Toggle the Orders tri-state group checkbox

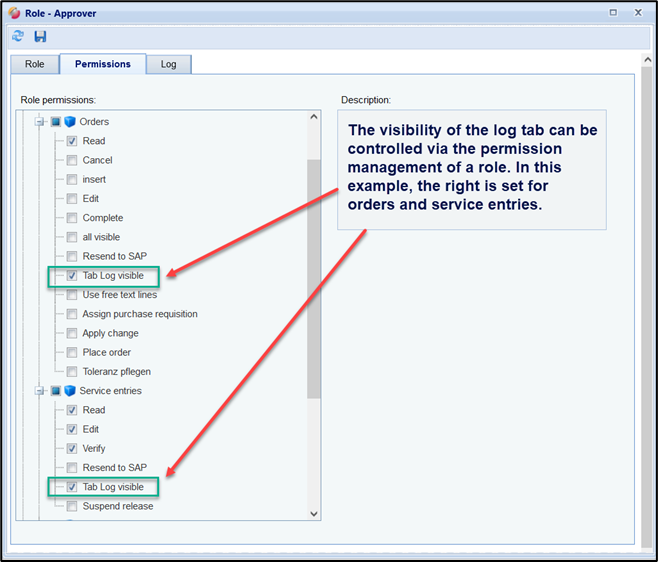[56, 122]
